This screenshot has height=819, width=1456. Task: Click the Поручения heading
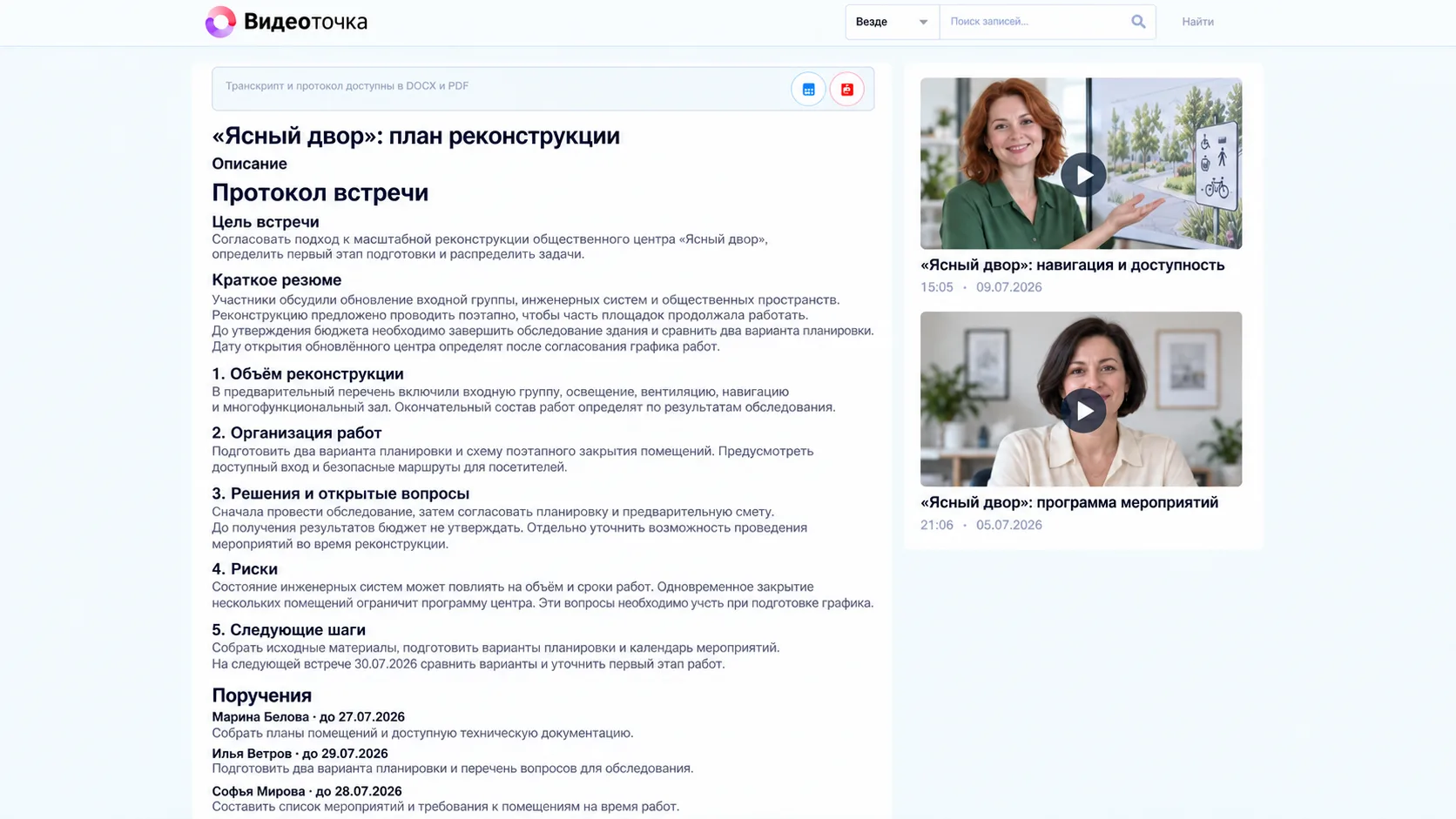261,695
